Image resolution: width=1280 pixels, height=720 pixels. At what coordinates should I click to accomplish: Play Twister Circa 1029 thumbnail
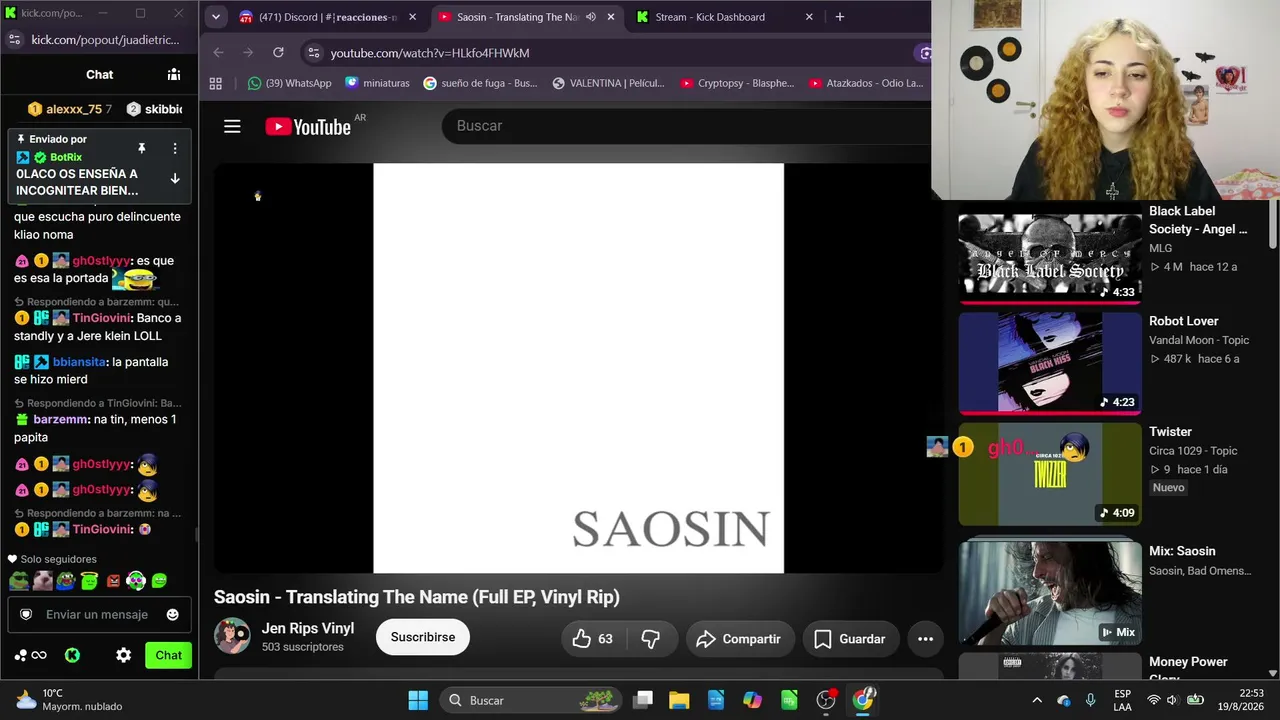click(1050, 474)
